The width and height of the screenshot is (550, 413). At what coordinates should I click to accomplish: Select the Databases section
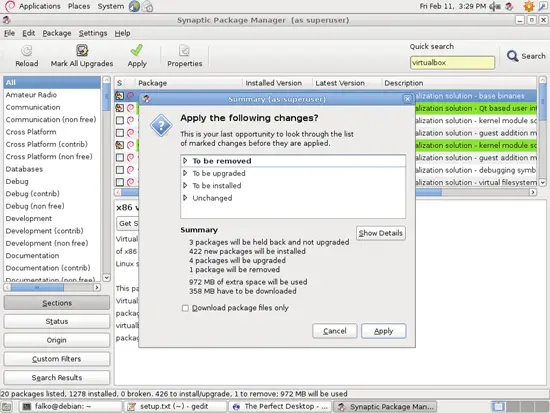click(52, 169)
